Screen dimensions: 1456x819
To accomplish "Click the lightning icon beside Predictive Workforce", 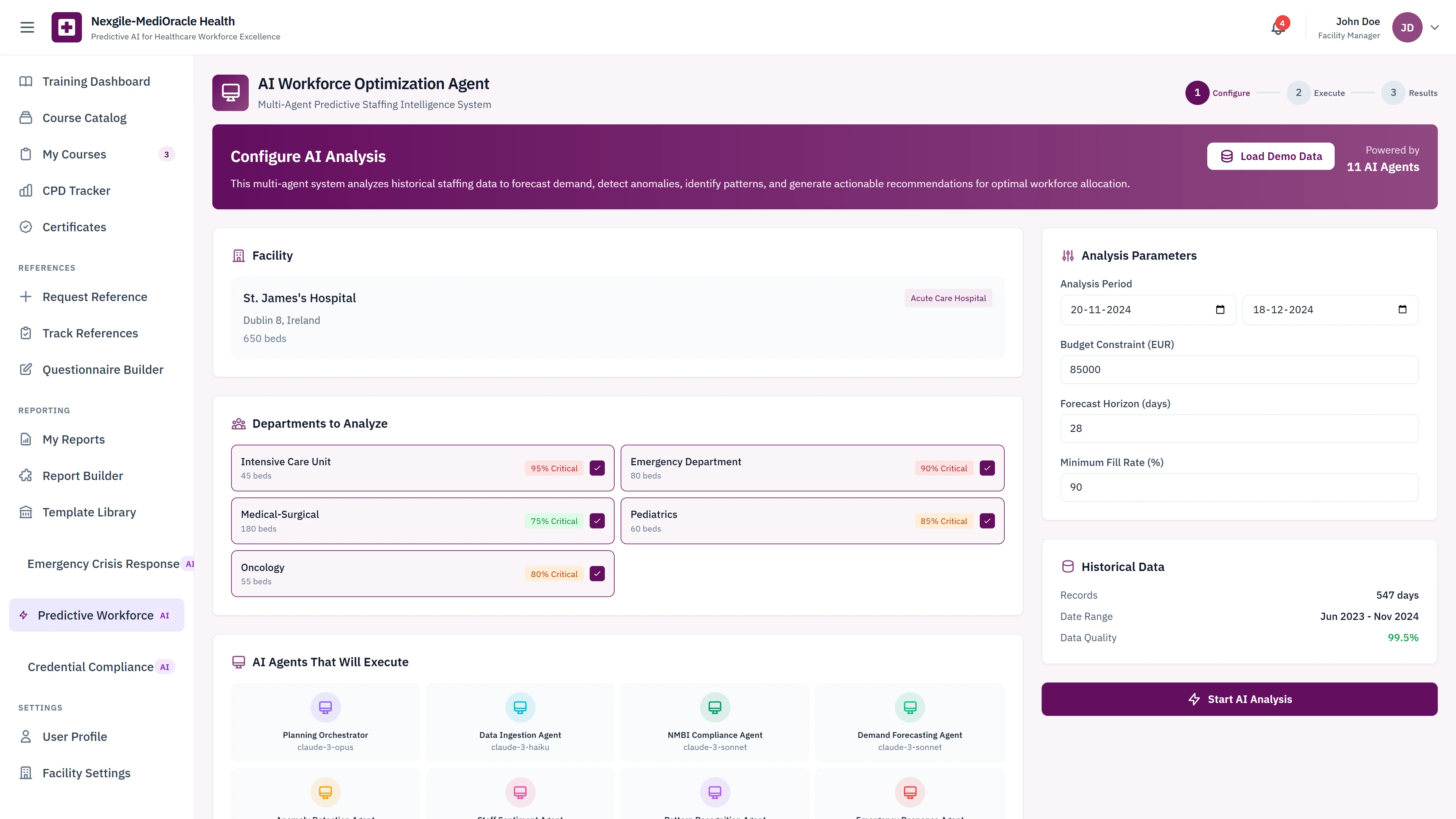I will pos(23,615).
